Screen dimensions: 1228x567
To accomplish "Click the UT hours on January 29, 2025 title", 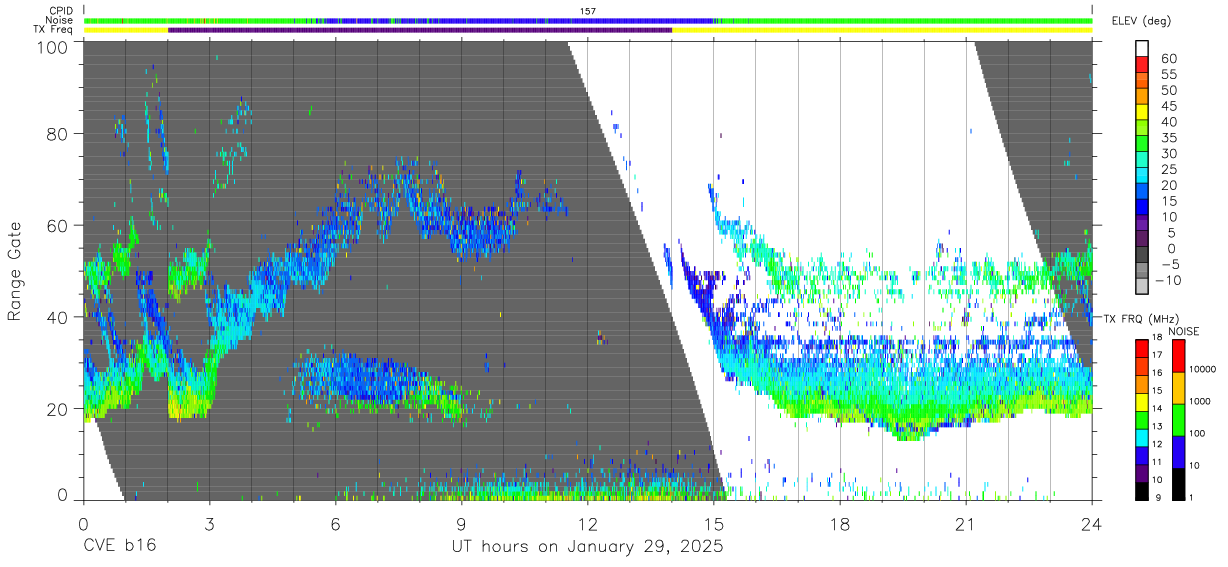I will pyautogui.click(x=584, y=548).
